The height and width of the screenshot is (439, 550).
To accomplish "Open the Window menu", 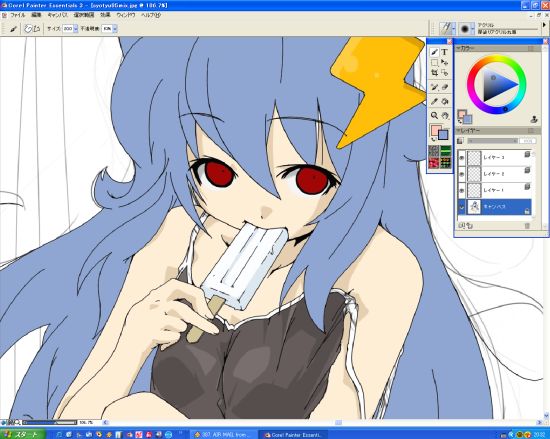I will 126,15.
